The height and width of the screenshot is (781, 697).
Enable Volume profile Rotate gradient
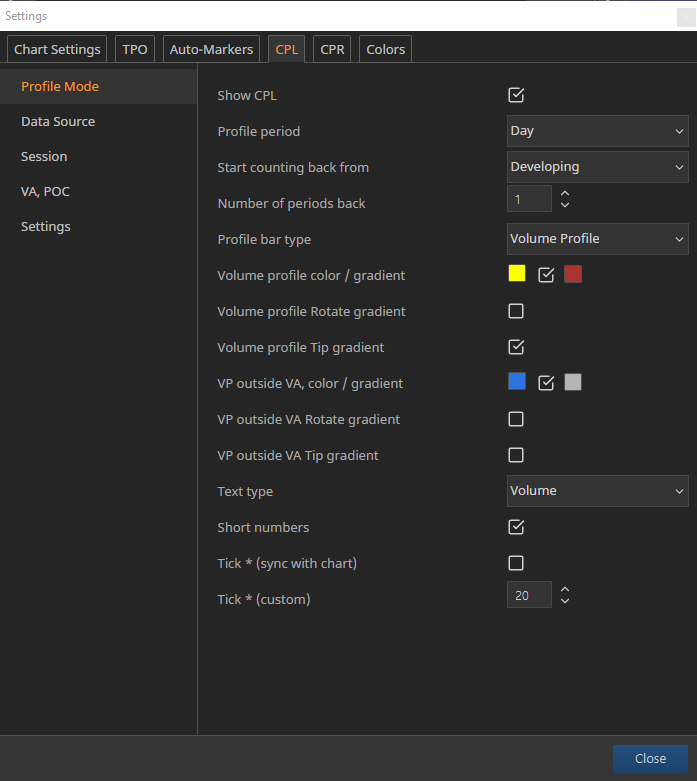516,311
